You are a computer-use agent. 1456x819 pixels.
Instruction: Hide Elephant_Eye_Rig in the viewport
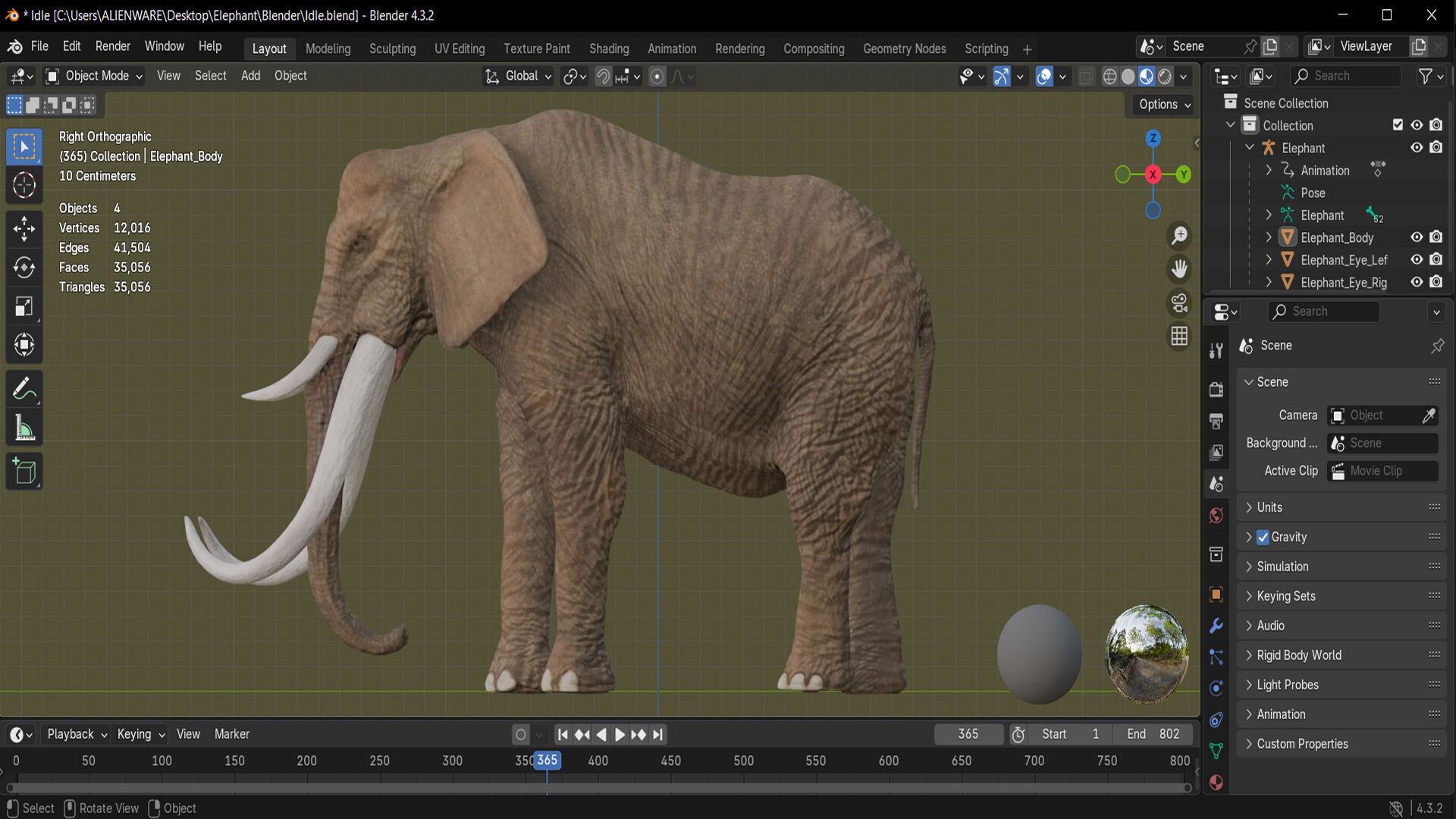pyautogui.click(x=1417, y=282)
